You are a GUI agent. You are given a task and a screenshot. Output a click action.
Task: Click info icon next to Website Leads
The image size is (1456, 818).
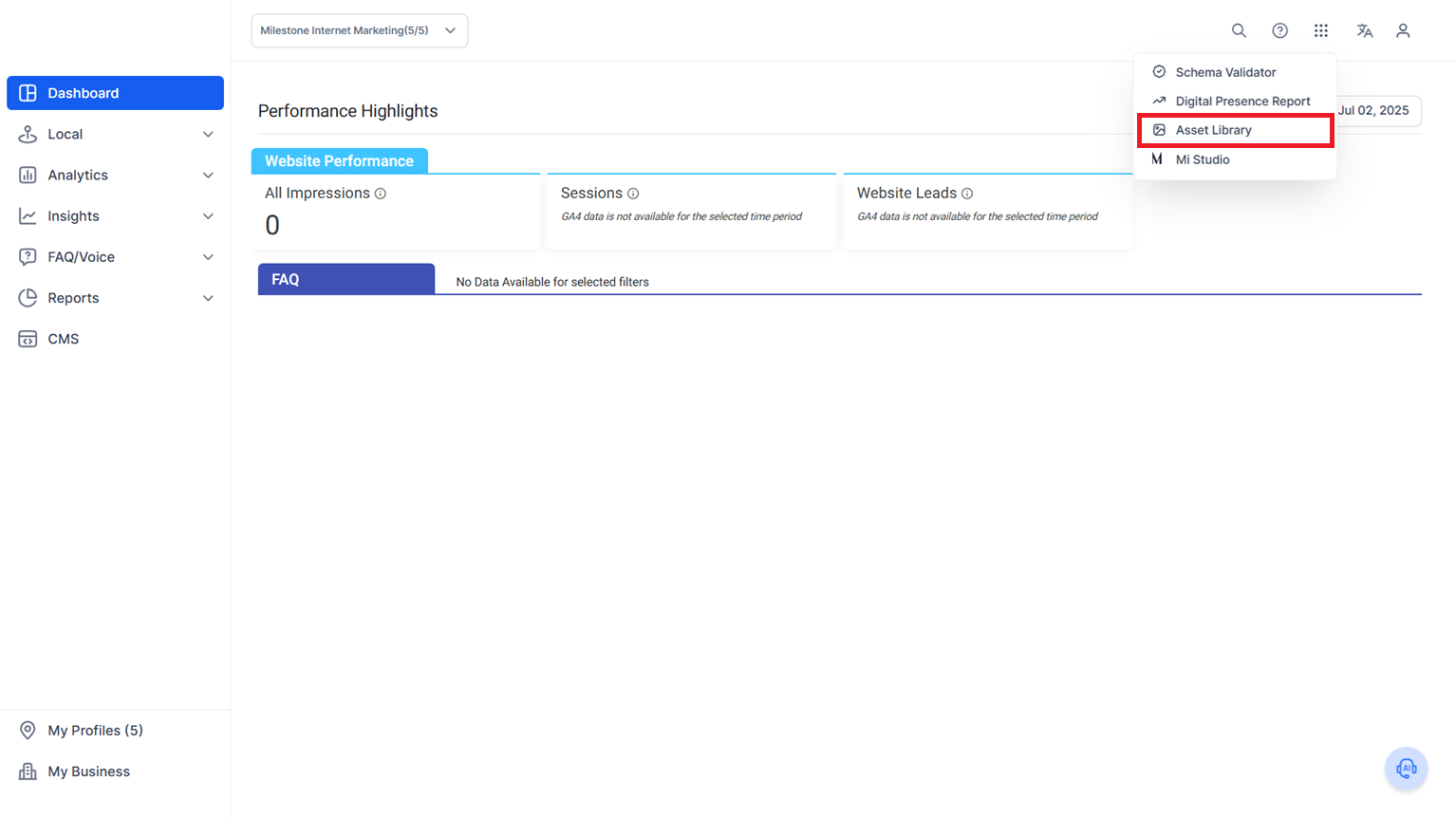(967, 194)
